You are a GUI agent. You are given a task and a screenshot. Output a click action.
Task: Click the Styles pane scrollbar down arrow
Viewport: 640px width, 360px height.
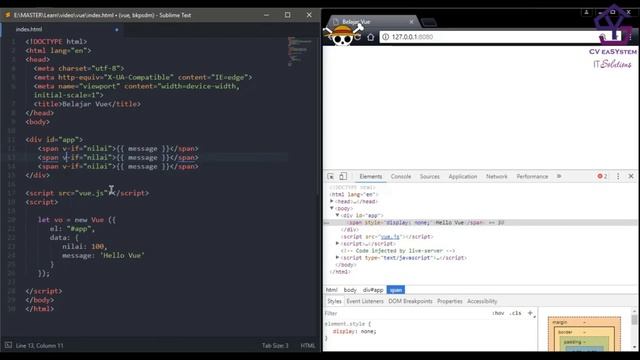click(634, 347)
